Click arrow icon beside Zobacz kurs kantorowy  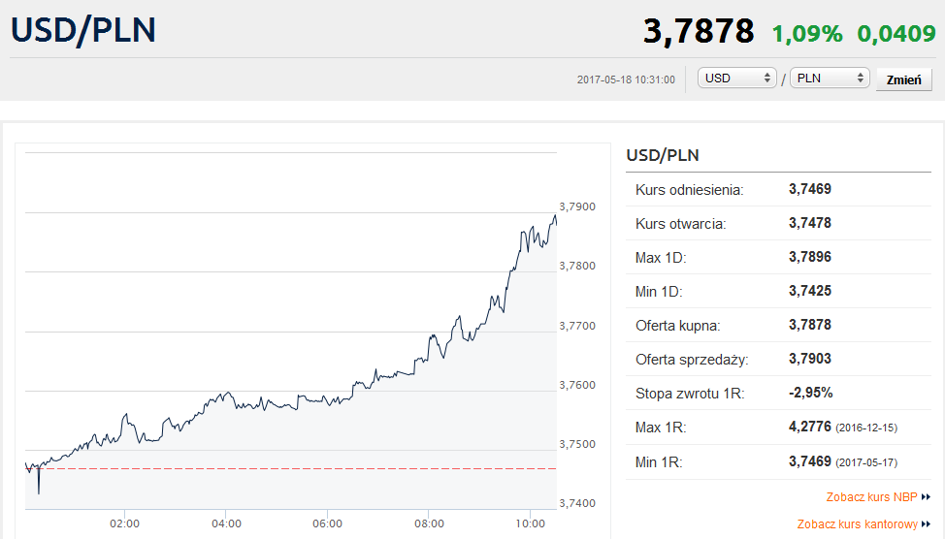point(926,524)
